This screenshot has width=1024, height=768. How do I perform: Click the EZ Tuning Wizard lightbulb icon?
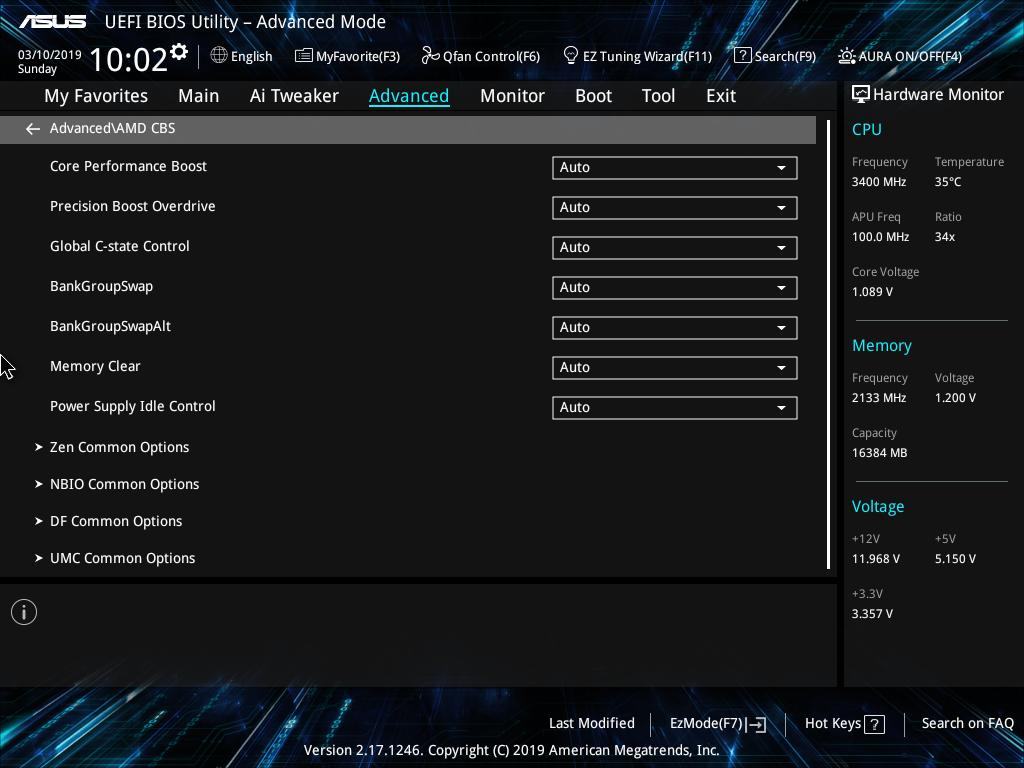[570, 56]
